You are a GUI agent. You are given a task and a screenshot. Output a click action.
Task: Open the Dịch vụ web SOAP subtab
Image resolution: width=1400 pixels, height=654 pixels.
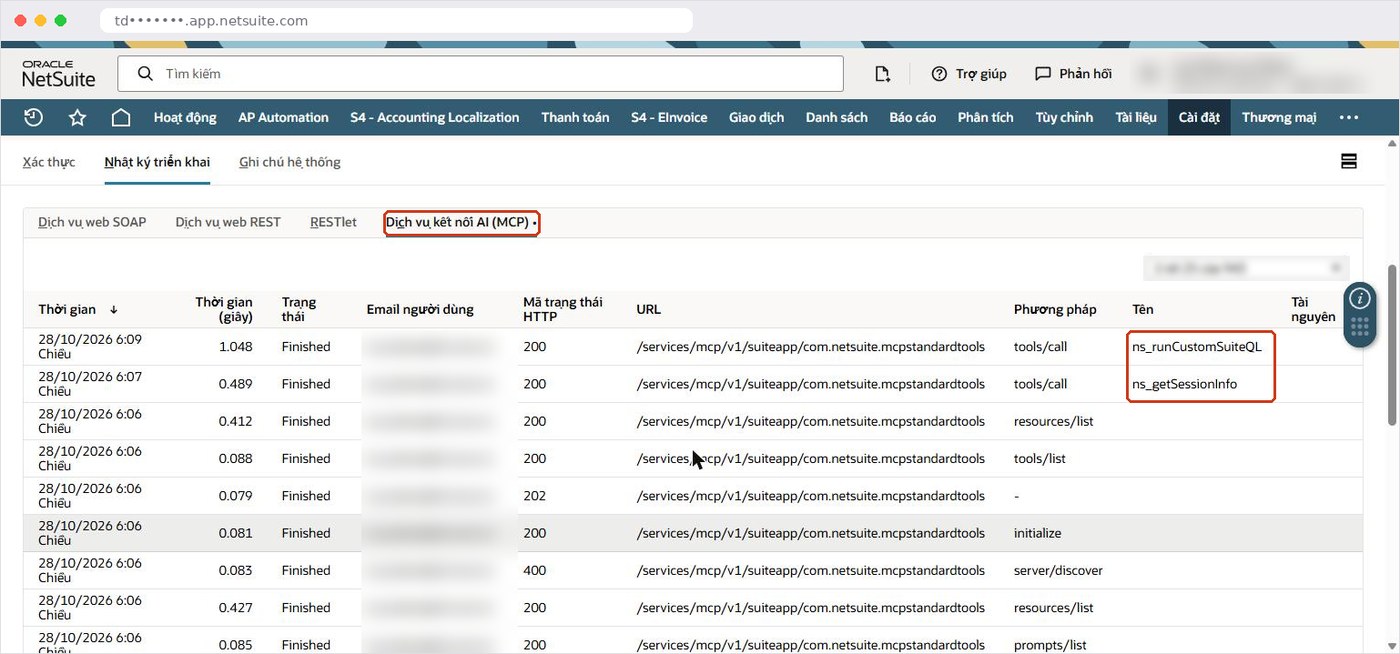coord(92,222)
